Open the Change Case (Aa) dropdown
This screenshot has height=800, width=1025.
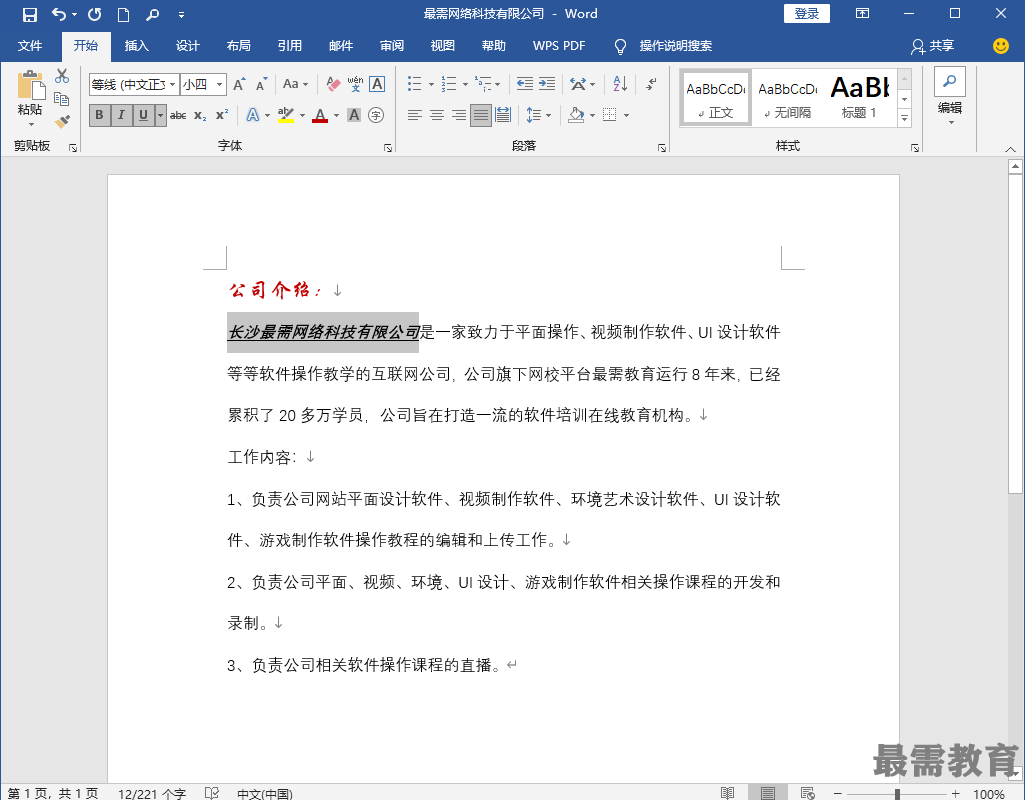point(295,84)
